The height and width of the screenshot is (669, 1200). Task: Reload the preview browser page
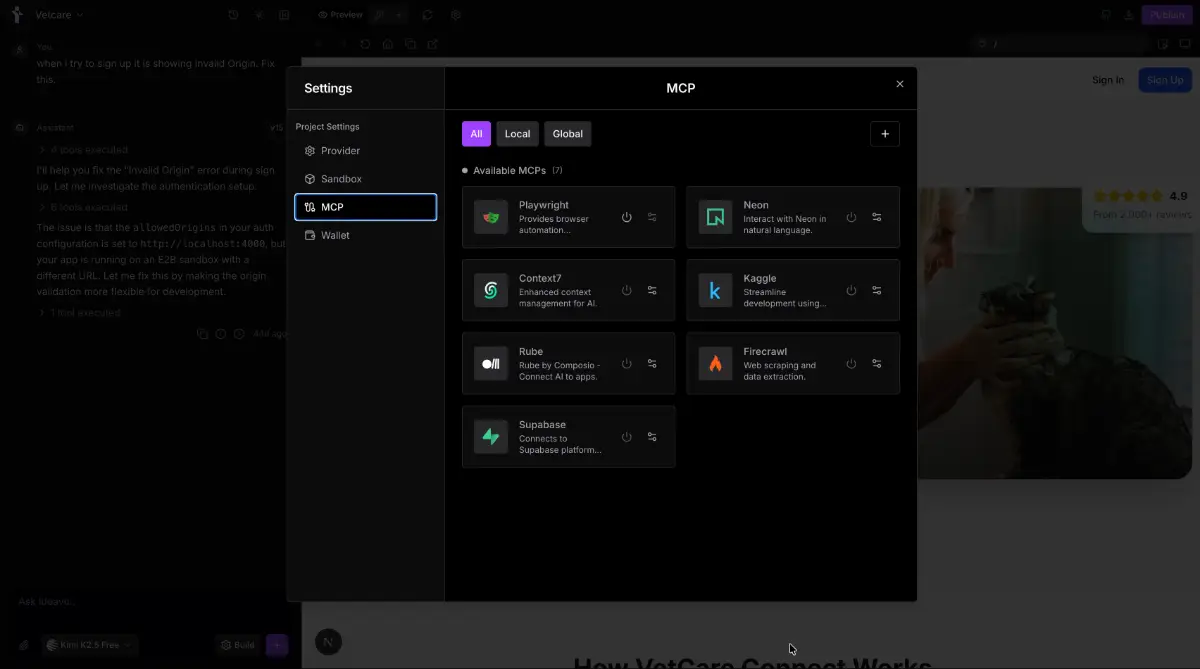365,44
